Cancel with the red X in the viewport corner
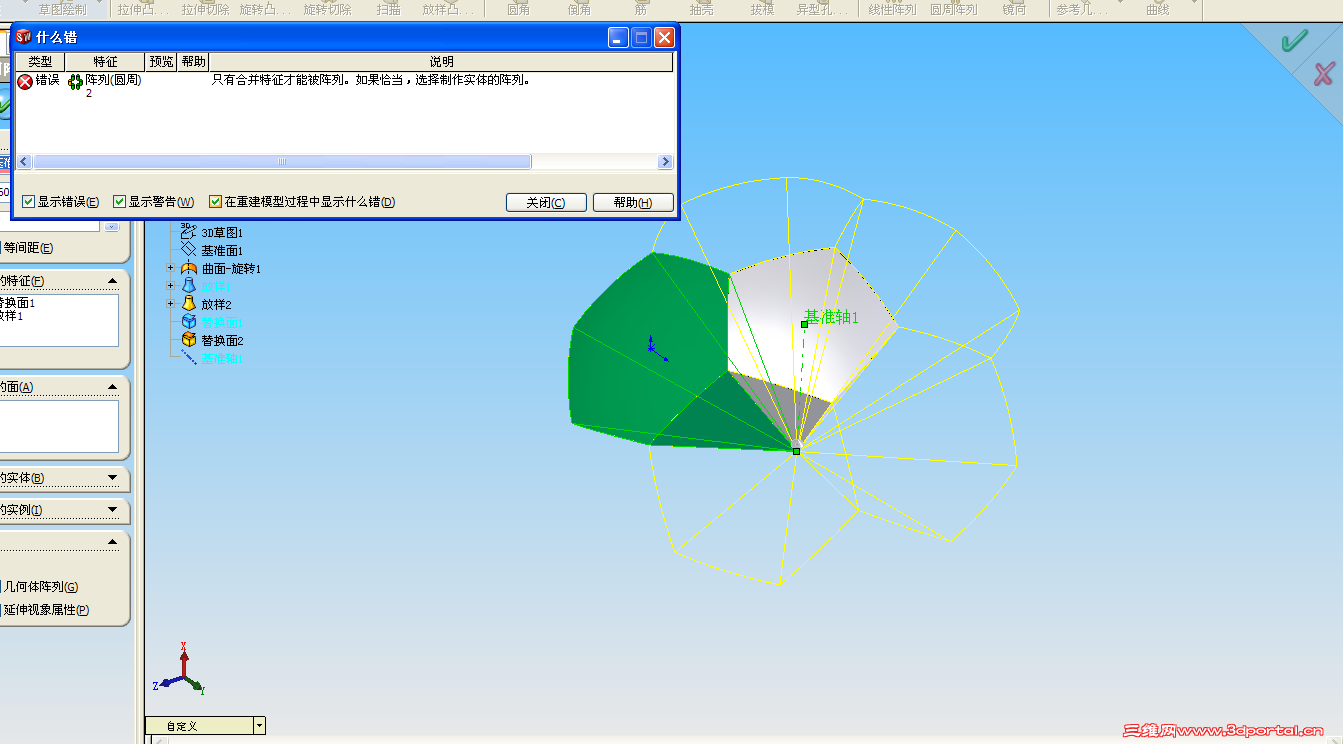1343x744 pixels. pyautogui.click(x=1324, y=73)
